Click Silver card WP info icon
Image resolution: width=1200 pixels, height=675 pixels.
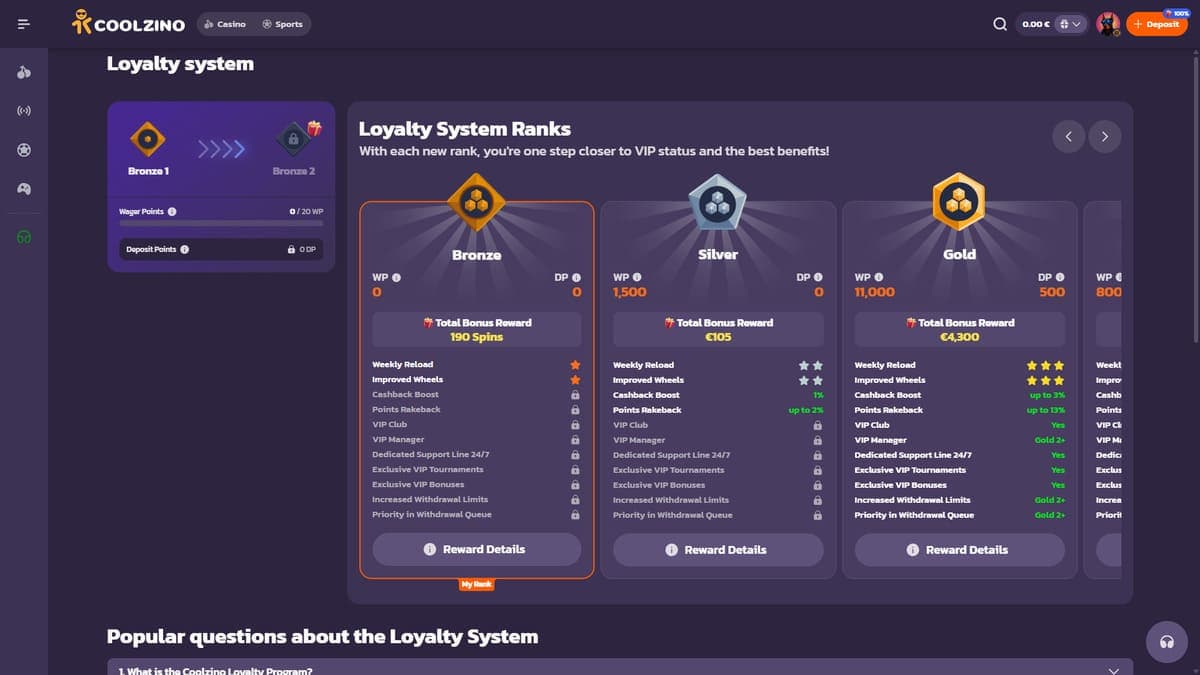[x=637, y=277]
